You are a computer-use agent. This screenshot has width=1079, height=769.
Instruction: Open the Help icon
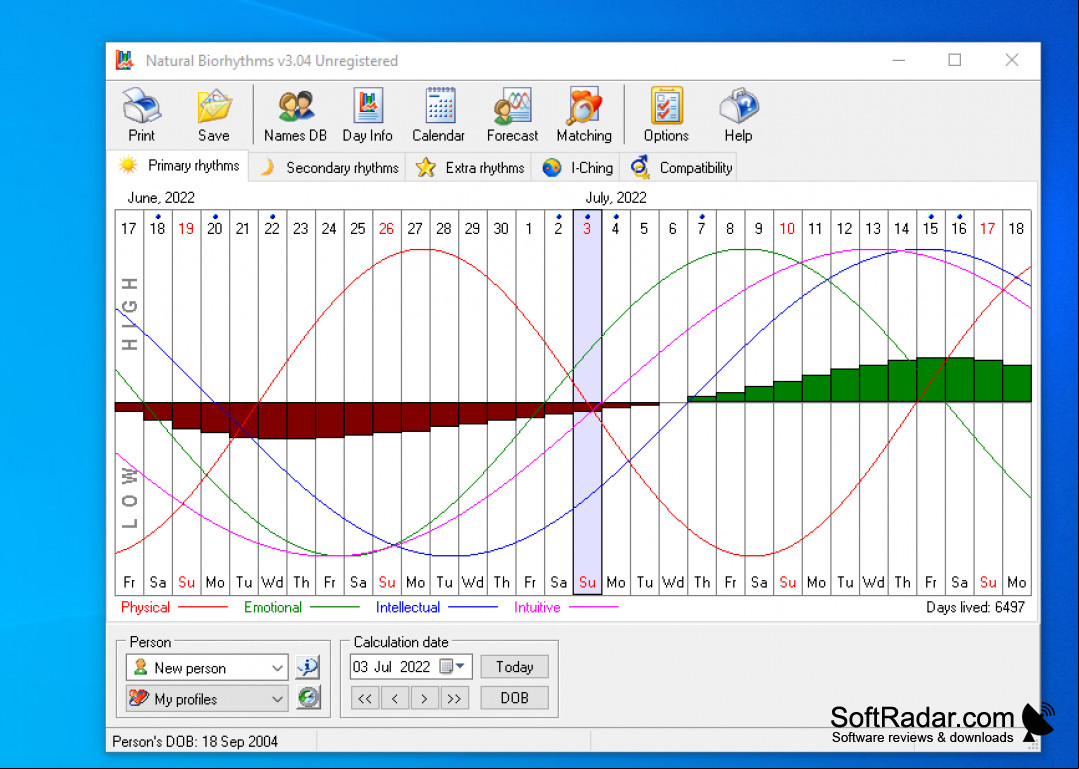point(738,114)
